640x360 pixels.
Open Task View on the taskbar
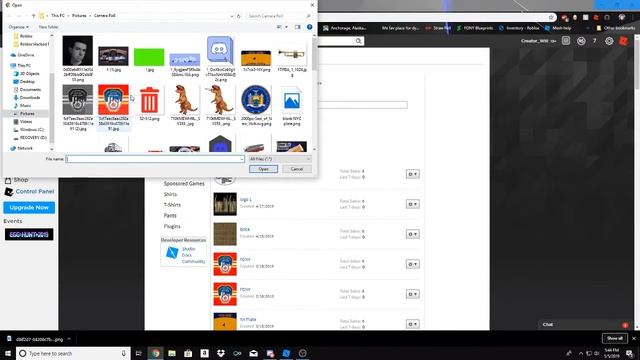coord(138,353)
